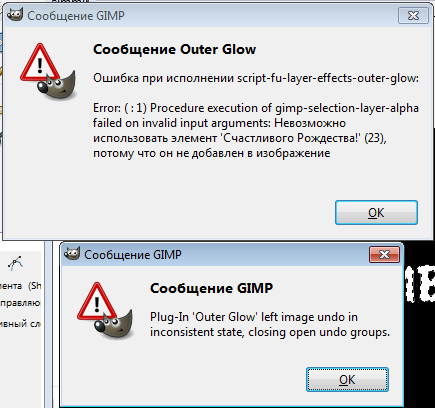Click the script-fu-layer-effects-outer-glow error line
This screenshot has width=435, height=408.
pyautogui.click(x=256, y=78)
